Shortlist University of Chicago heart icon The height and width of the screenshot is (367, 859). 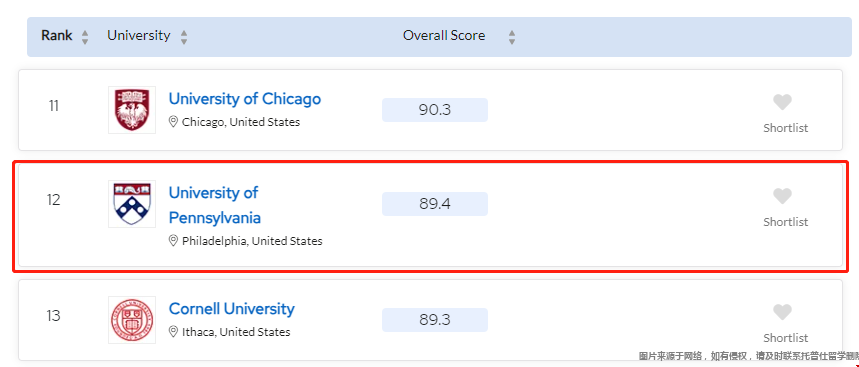782,102
